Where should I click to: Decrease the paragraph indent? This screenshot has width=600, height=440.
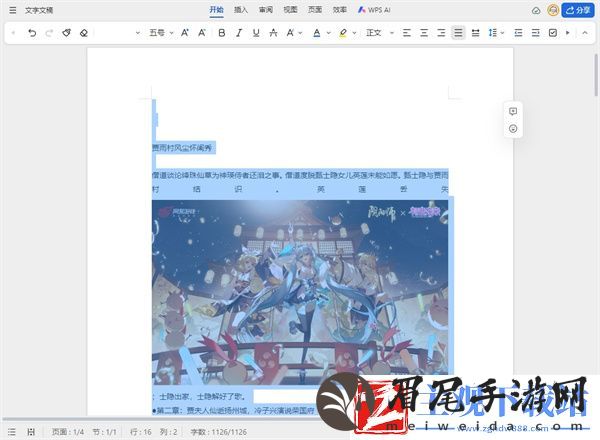coord(518,33)
